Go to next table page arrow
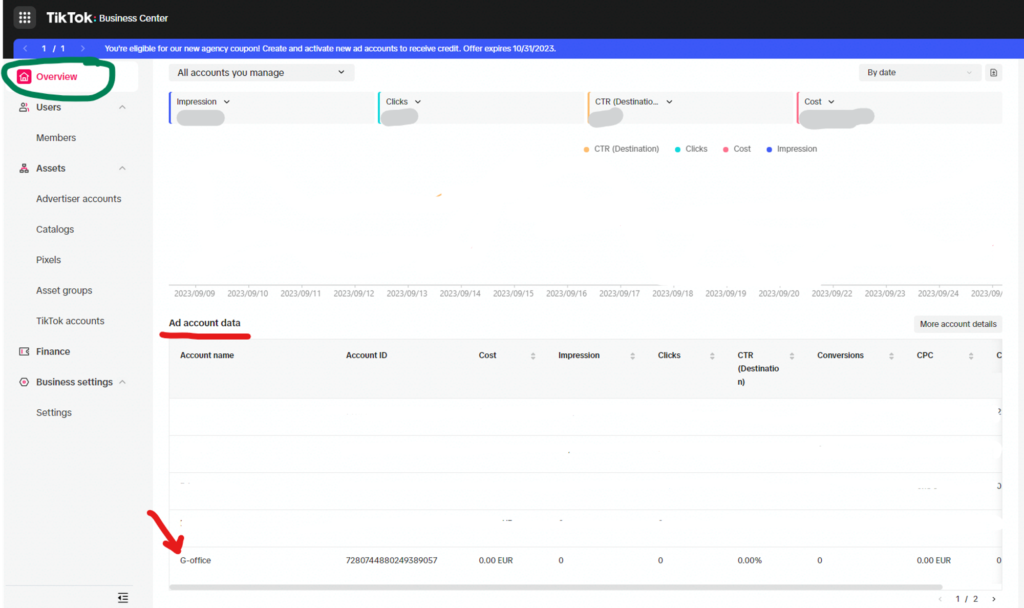Screen dimensions: 1024x608 [x=994, y=599]
